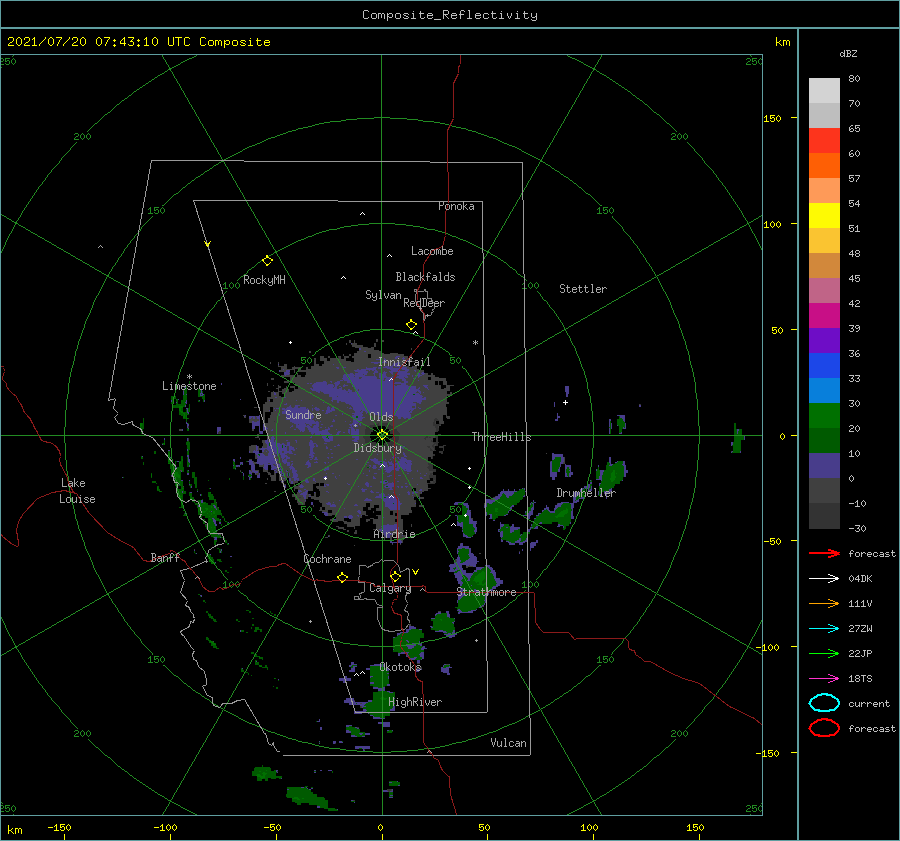
Task: Click the green 22JP arrow legend icon
Action: (x=824, y=653)
